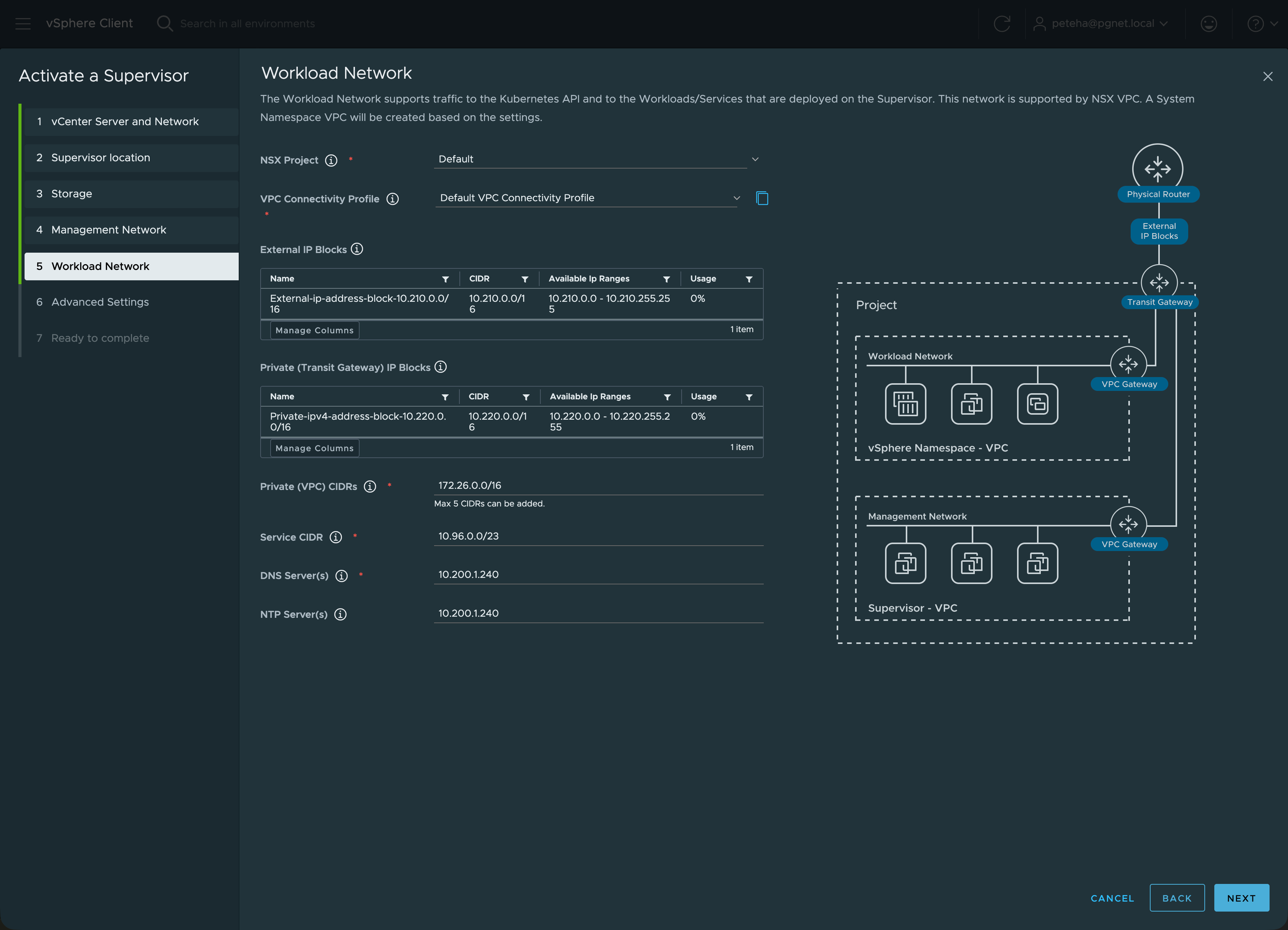Viewport: 1288px width, 930px height.
Task: Edit the NTP Server(s) field
Action: pyautogui.click(x=599, y=614)
